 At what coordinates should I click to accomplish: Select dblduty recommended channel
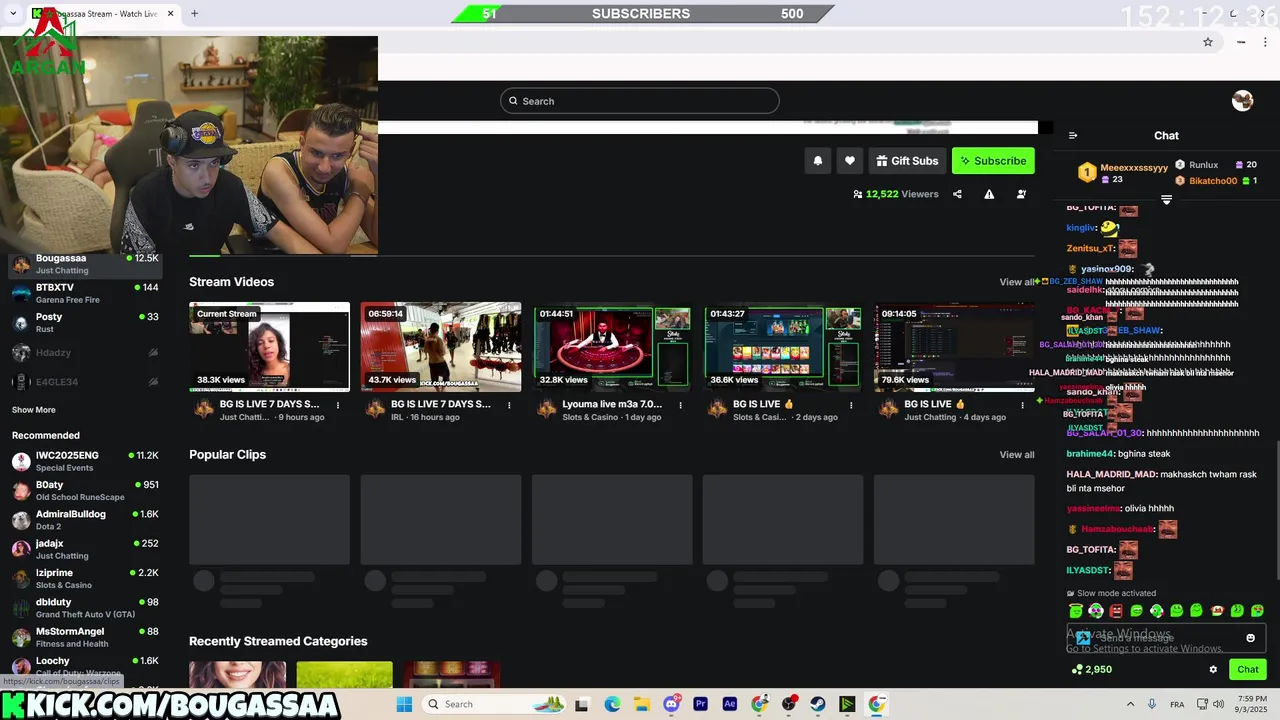coord(85,608)
